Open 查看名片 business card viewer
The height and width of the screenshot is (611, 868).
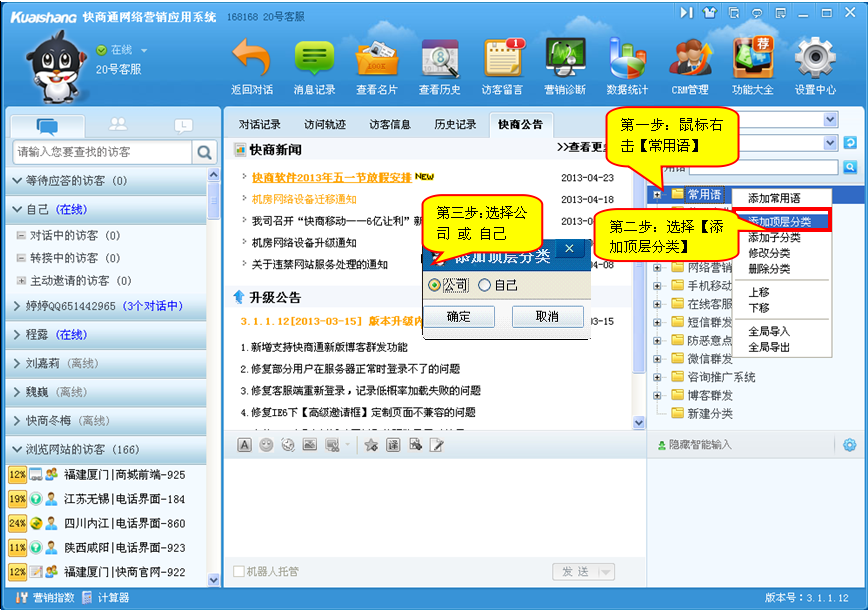coord(377,66)
